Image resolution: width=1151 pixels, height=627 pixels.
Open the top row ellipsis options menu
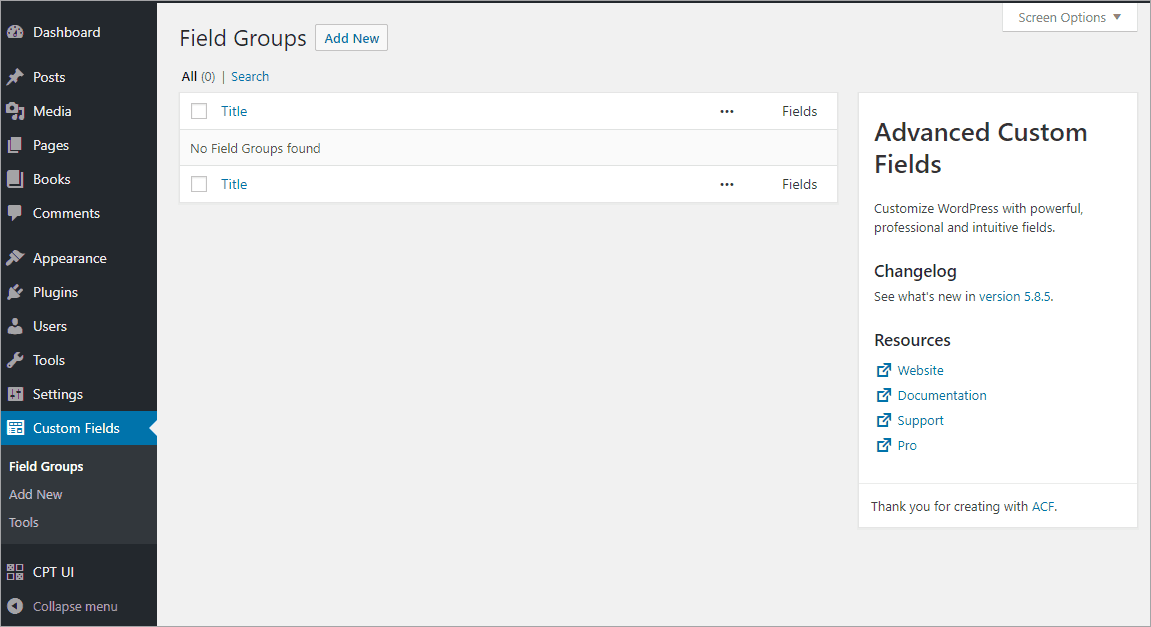coord(726,111)
